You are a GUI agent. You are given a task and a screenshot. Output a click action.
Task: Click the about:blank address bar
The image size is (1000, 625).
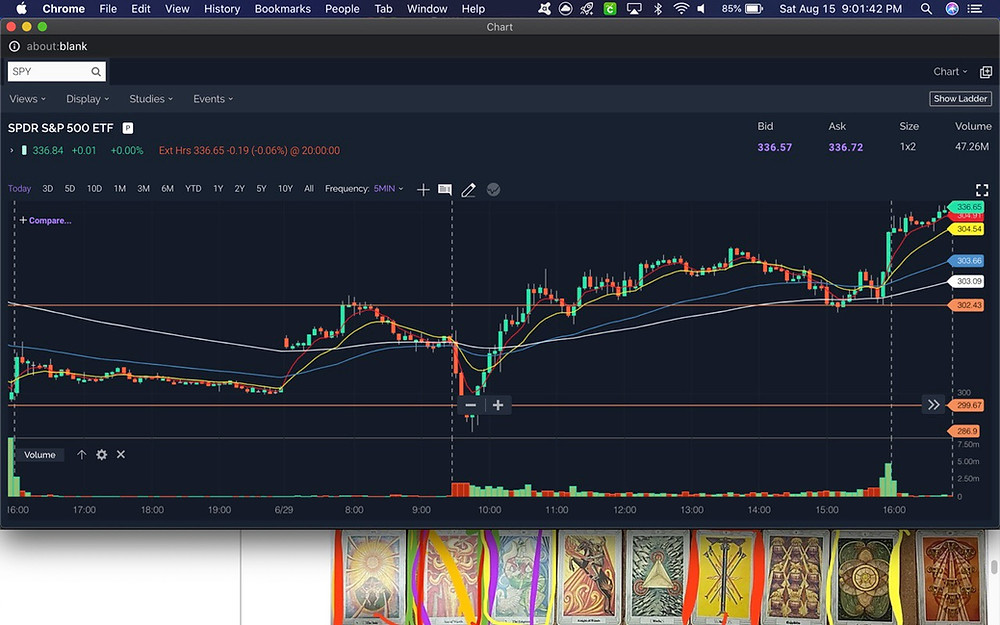click(x=57, y=47)
